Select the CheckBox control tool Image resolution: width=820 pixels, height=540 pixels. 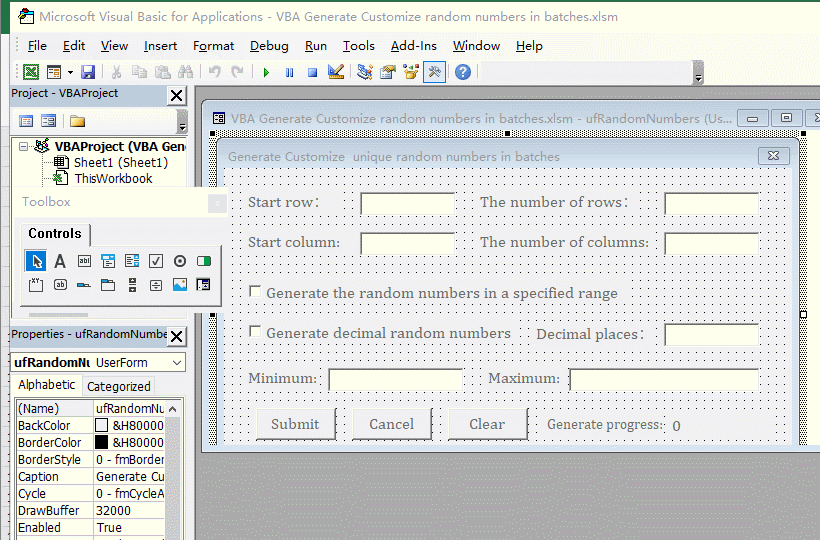point(156,261)
